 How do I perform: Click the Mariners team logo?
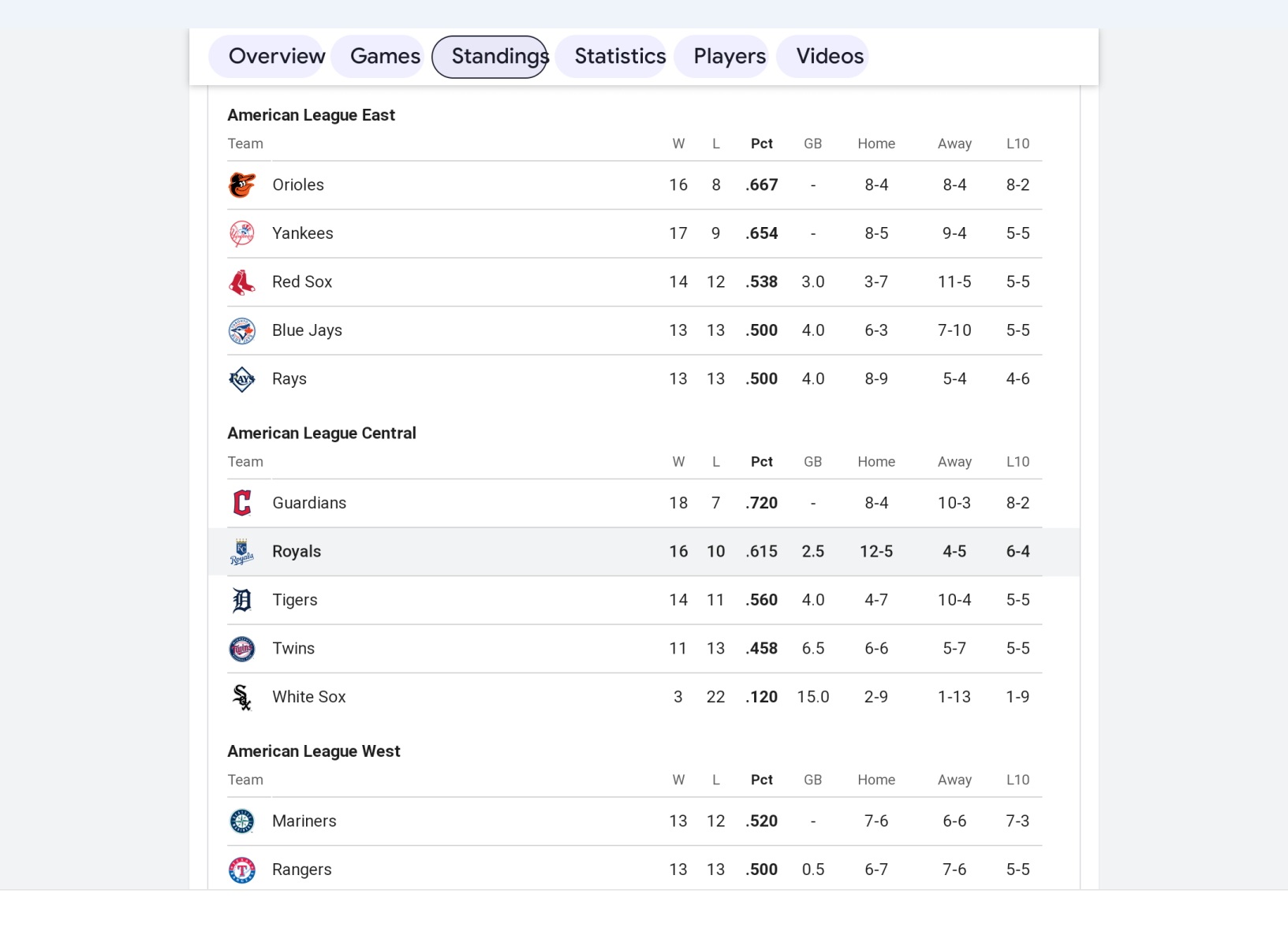[242, 821]
